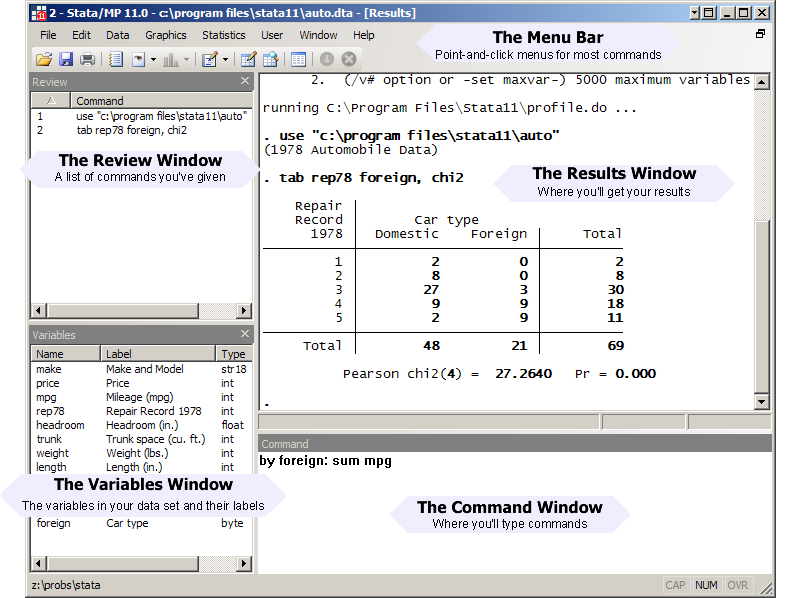Screen dimensions: 800x598
Task: Expand the Graph dropdown arrow
Action: 186,60
